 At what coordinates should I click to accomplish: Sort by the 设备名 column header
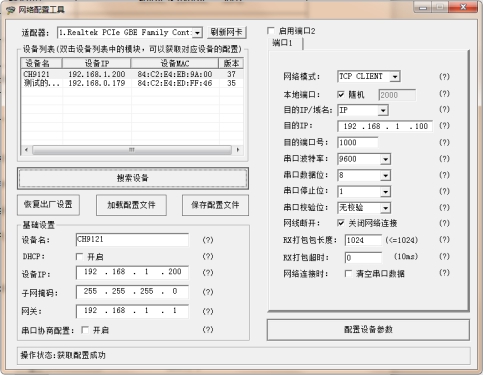[x=41, y=63]
